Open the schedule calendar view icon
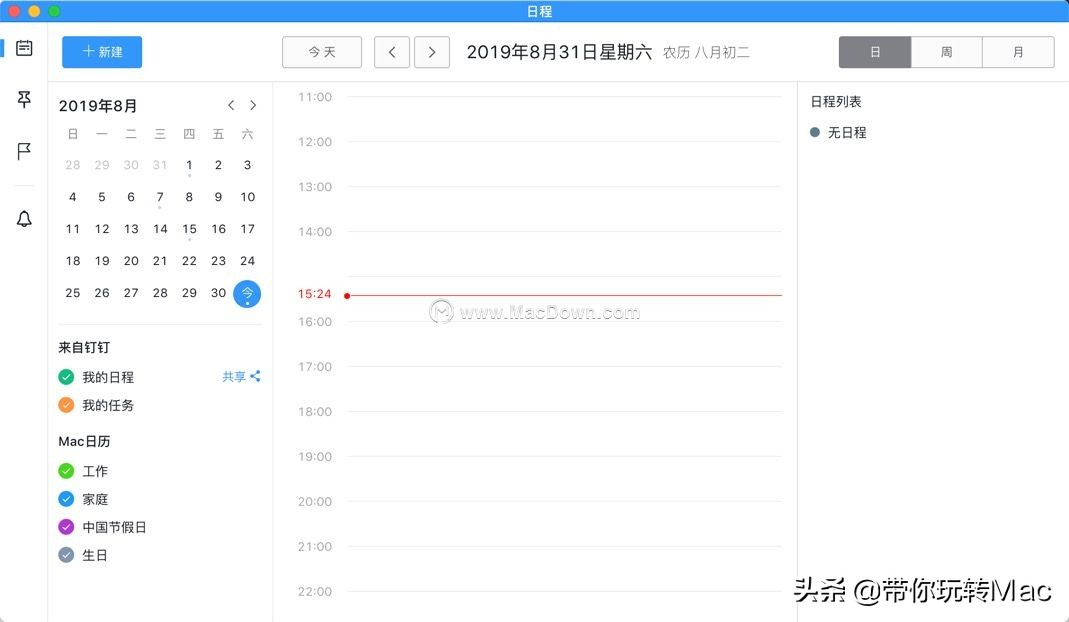Viewport: 1069px width, 622px height. (24, 46)
